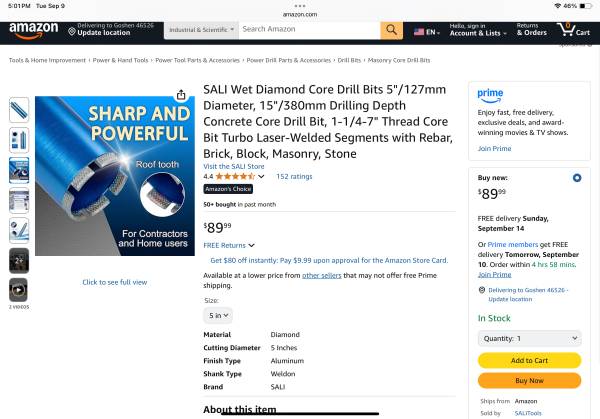The image size is (600, 419).
Task: Select the Buy new radio button
Action: coord(577,178)
